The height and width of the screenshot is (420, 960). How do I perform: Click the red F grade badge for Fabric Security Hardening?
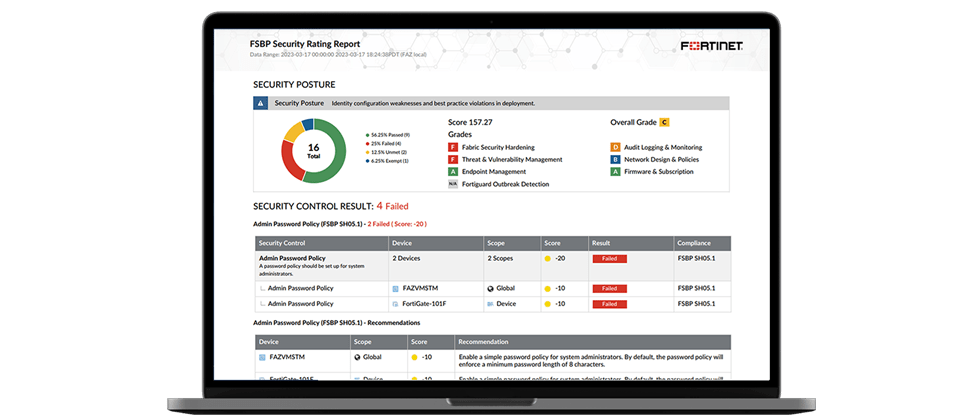click(453, 147)
